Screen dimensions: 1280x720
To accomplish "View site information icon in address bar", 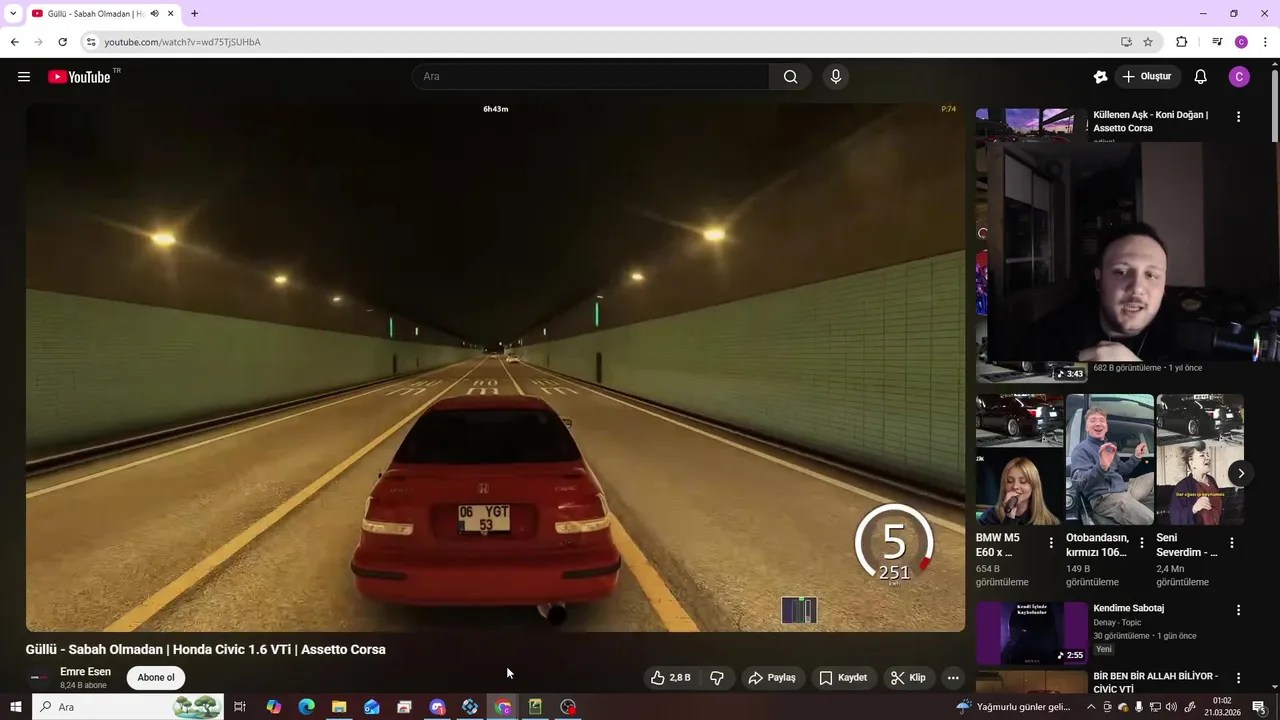I will coord(91,42).
